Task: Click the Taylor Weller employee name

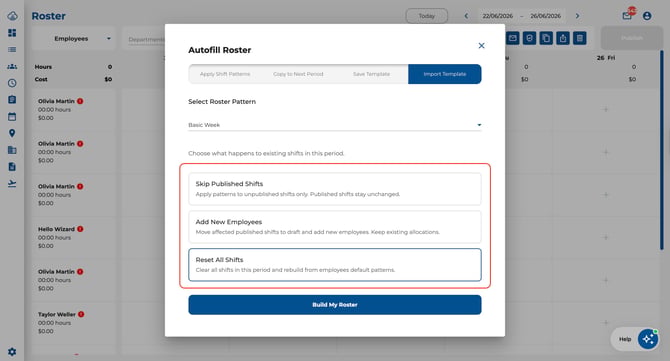Action: pos(56,314)
